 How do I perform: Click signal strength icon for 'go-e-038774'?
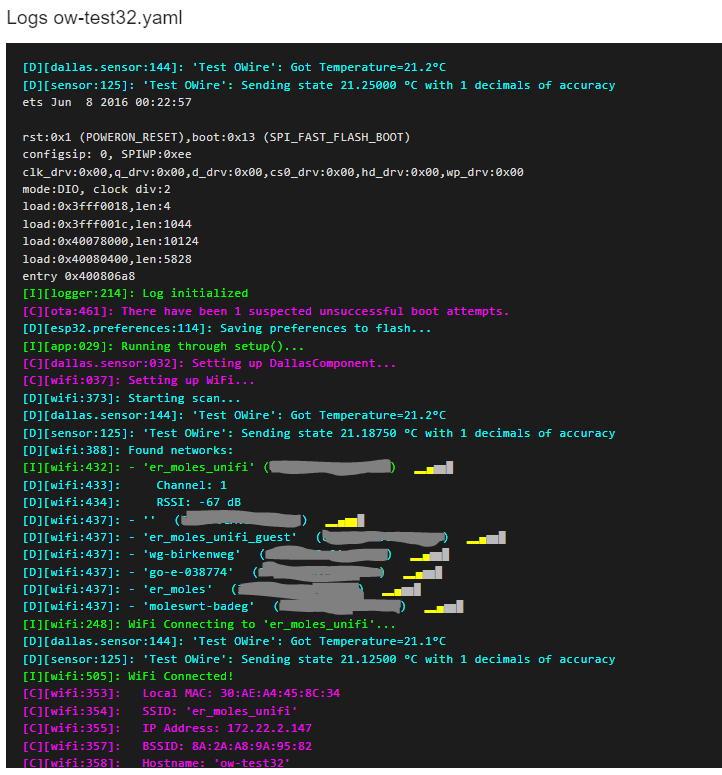(422, 572)
